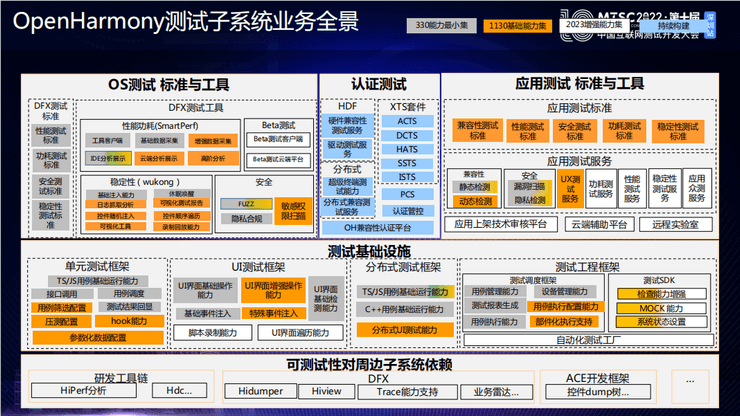Click the '静态检测' box under 兼容性
Viewport: 740px width, 416px height.
pyautogui.click(x=474, y=187)
